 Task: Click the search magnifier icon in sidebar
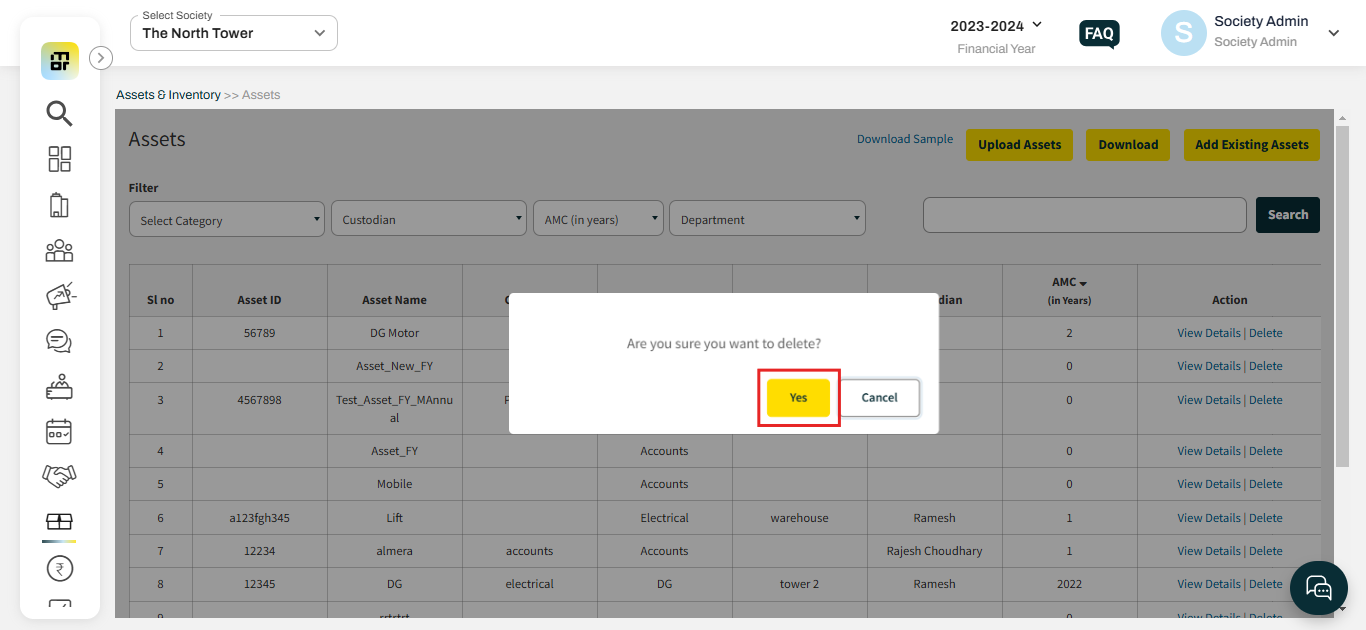coord(59,114)
